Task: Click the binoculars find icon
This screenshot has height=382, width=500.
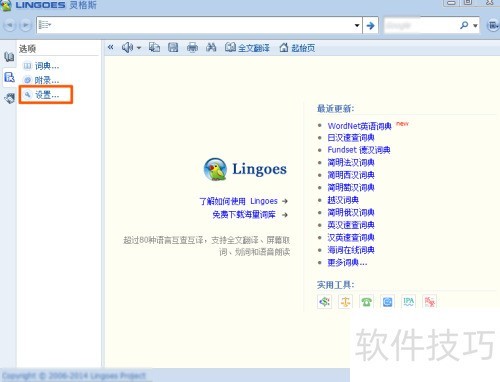Action: click(211, 47)
